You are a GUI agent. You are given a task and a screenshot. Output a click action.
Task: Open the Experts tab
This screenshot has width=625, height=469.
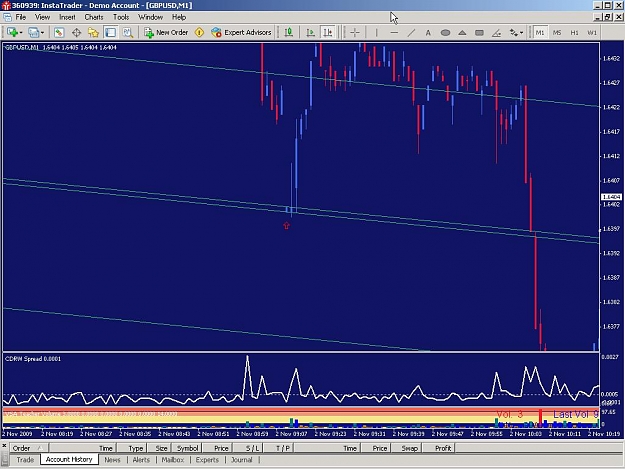(207, 460)
